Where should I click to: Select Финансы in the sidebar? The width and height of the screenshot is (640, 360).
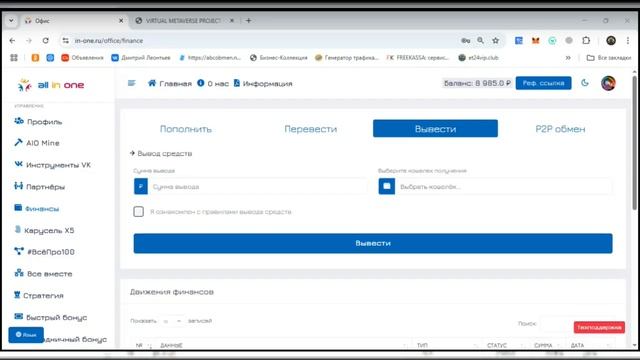coord(36,209)
